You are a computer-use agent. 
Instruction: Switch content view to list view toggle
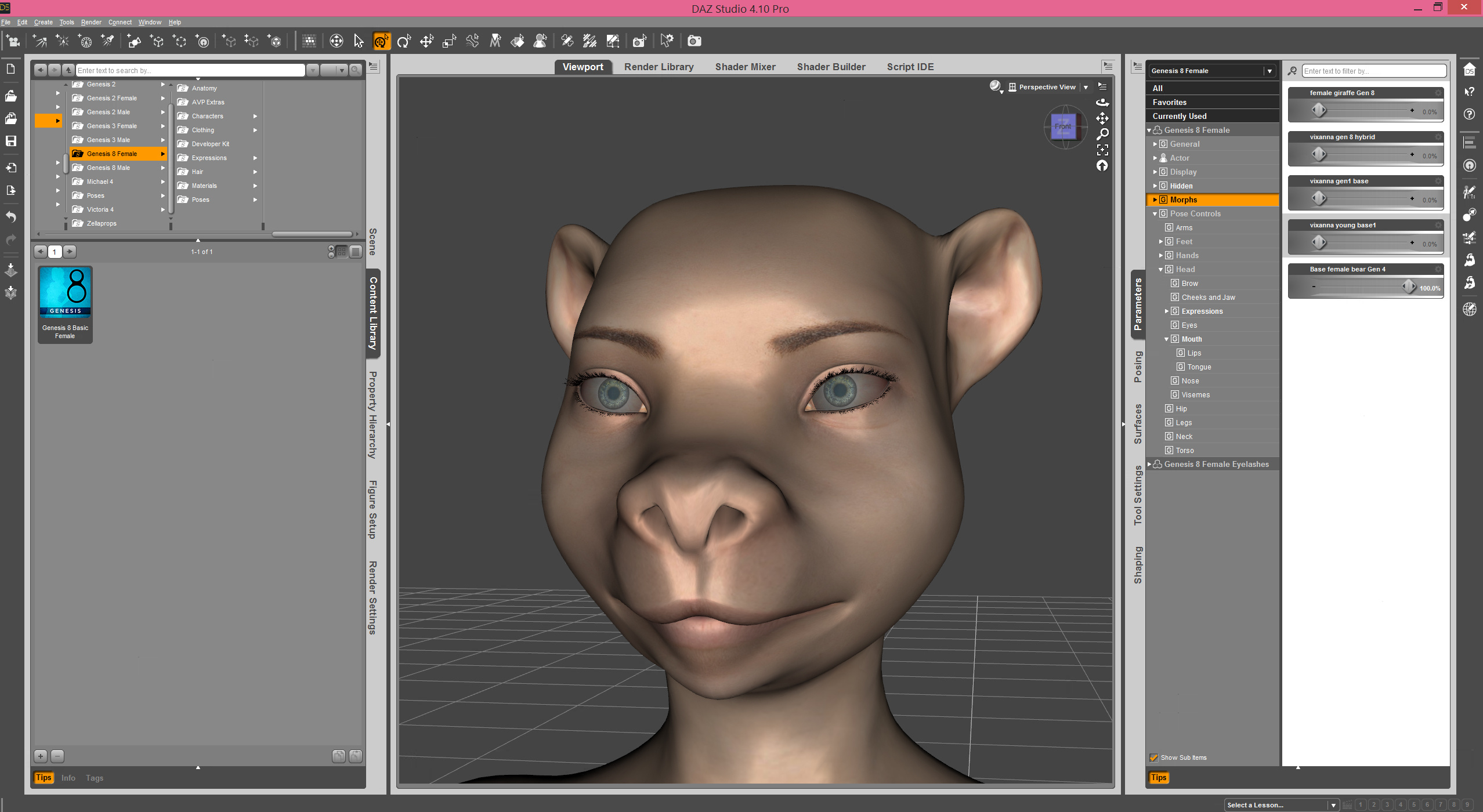coord(356,252)
